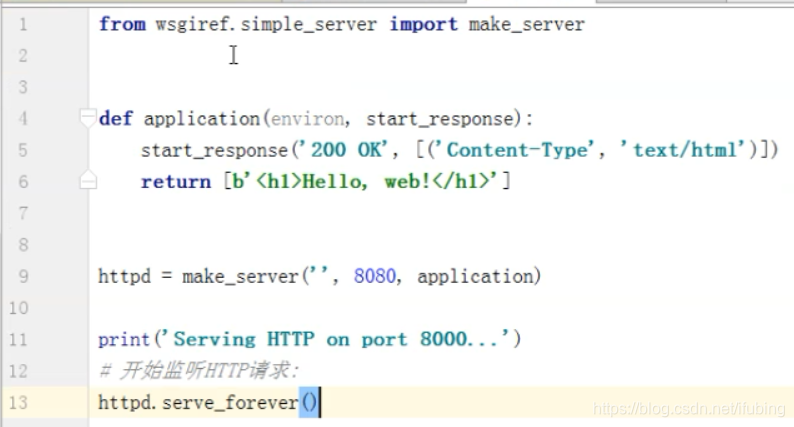Click the 'text/html' string

684,150
